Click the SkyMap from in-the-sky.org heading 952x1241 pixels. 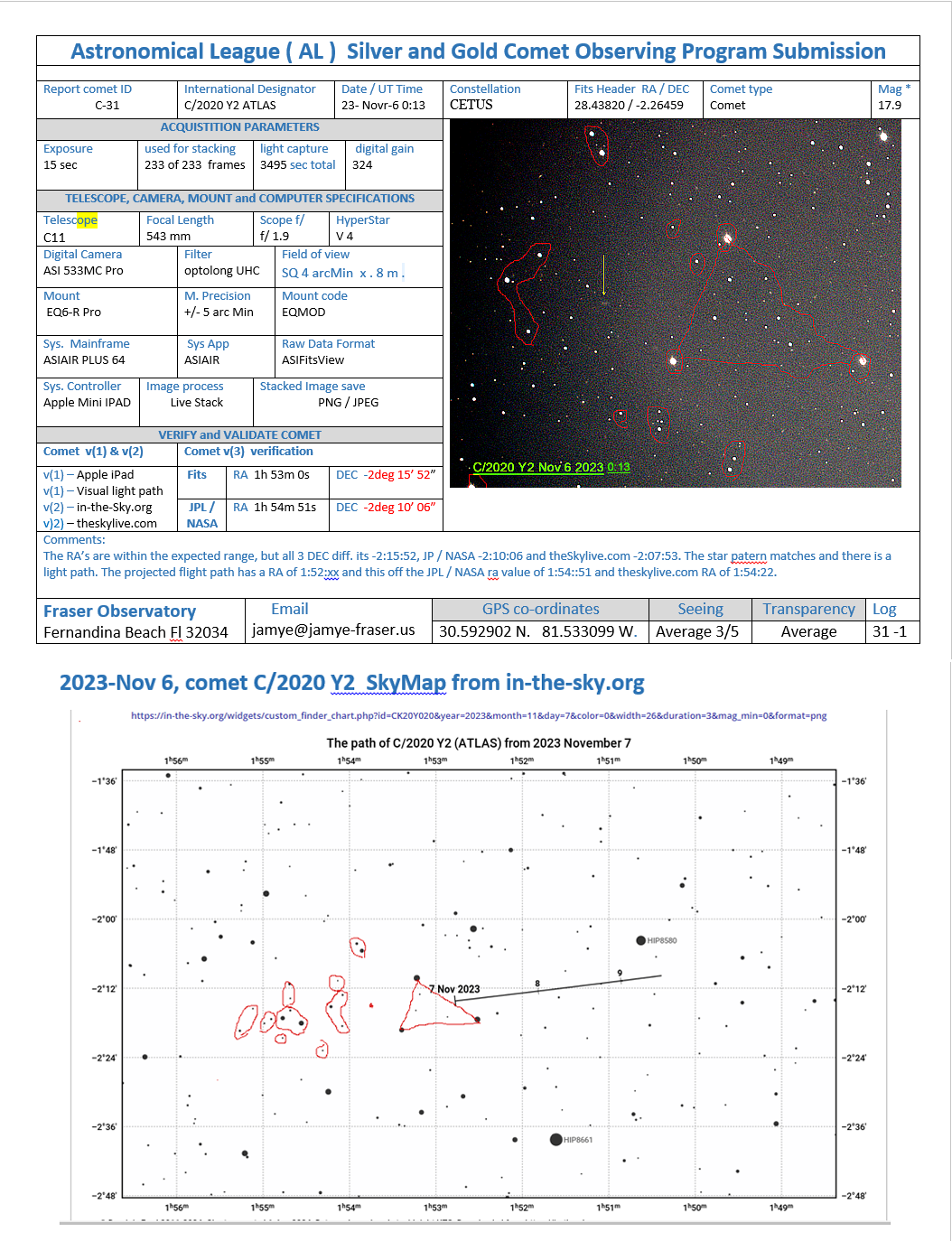tap(352, 683)
